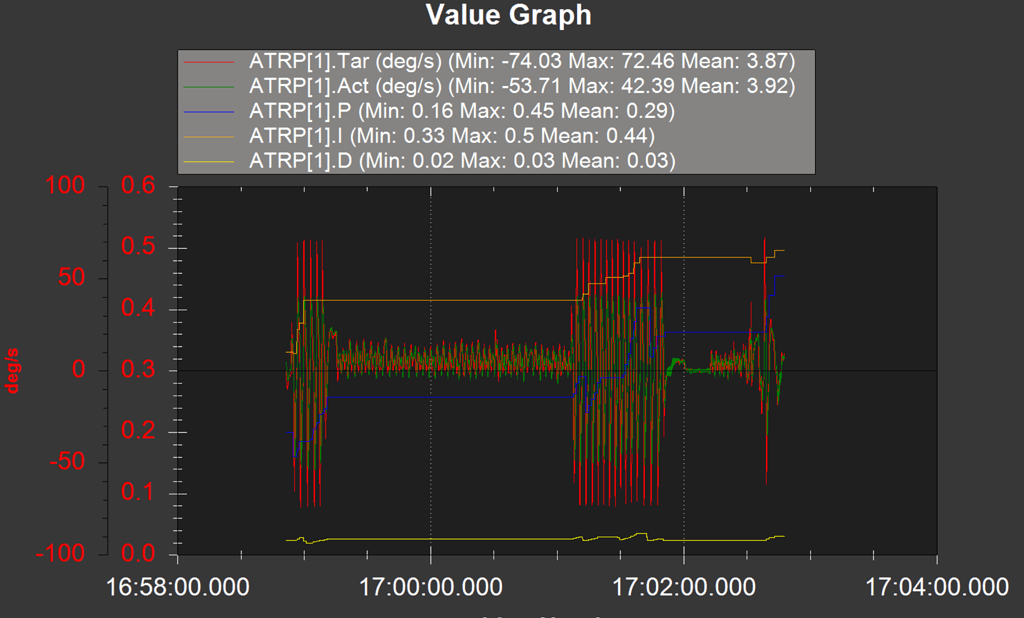
Task: Select the ATRP[1].Act legend entry
Action: 450,86
